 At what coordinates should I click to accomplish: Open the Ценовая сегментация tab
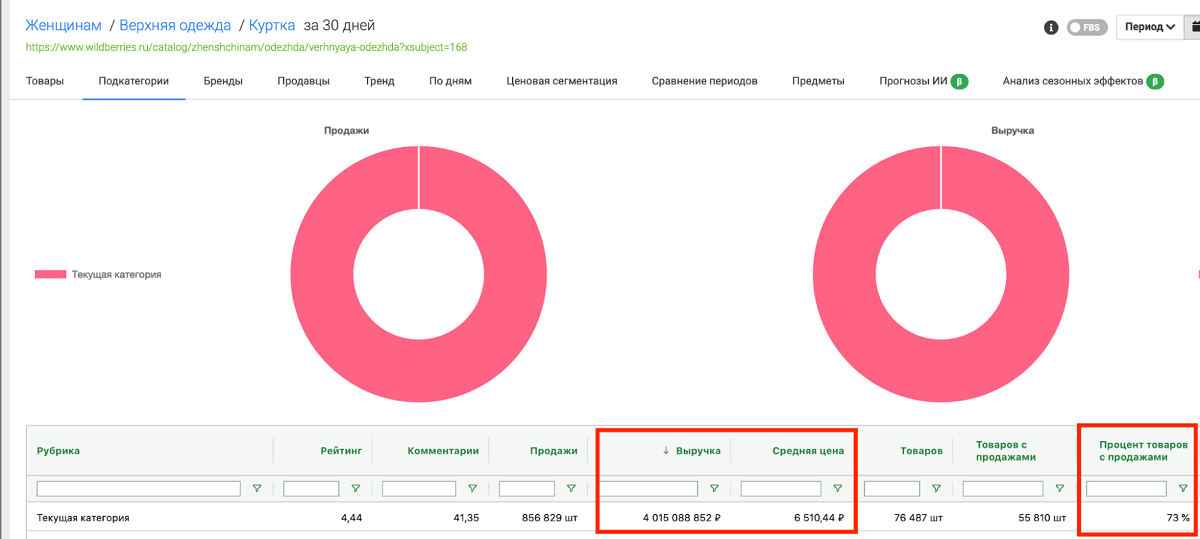click(561, 81)
